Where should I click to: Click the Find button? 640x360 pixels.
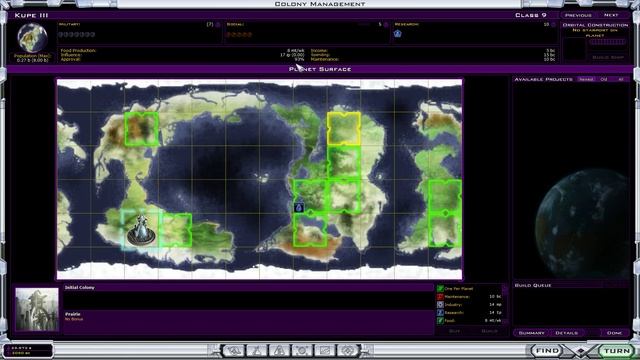coord(547,351)
